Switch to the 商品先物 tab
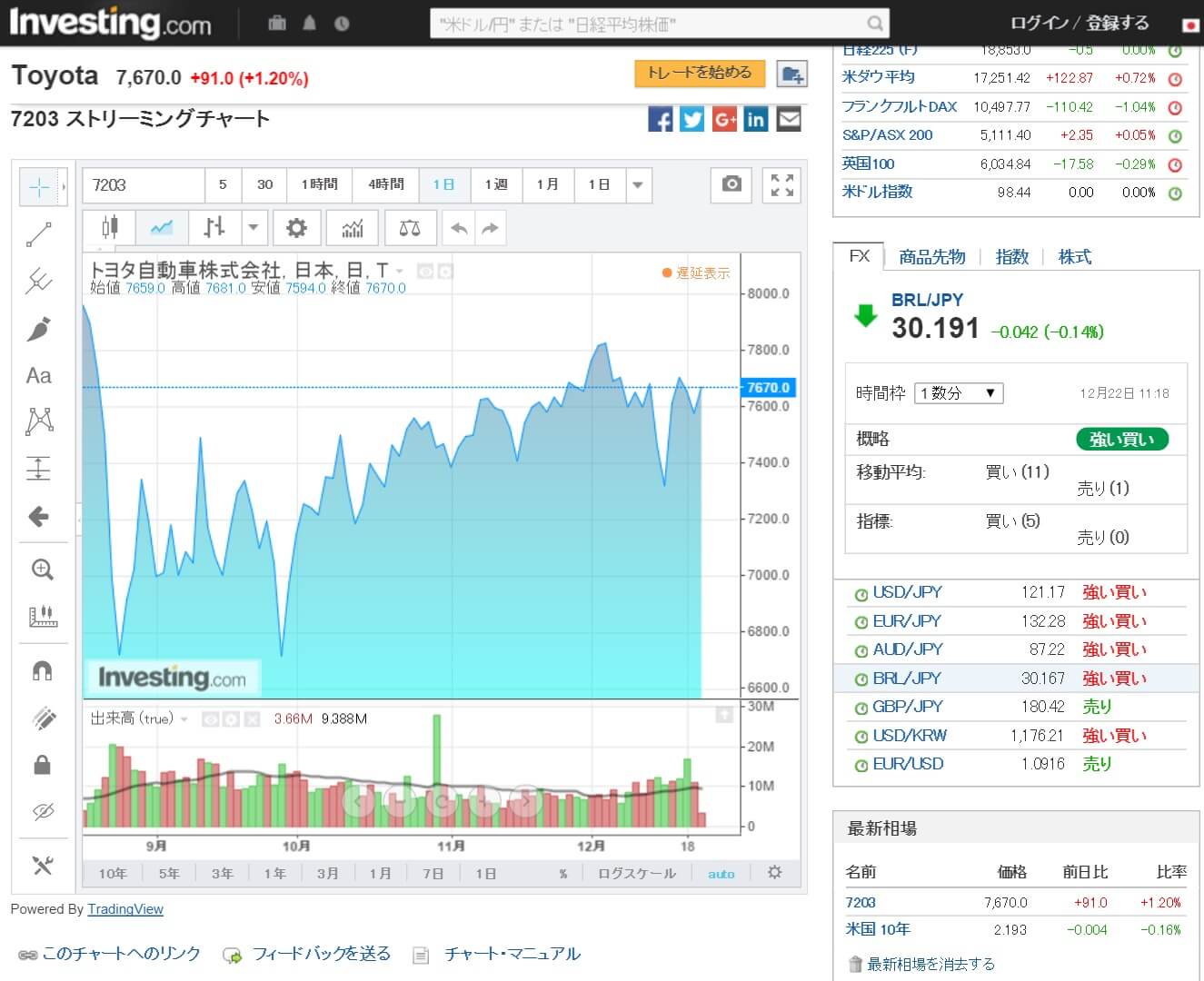1204x981 pixels. click(931, 257)
